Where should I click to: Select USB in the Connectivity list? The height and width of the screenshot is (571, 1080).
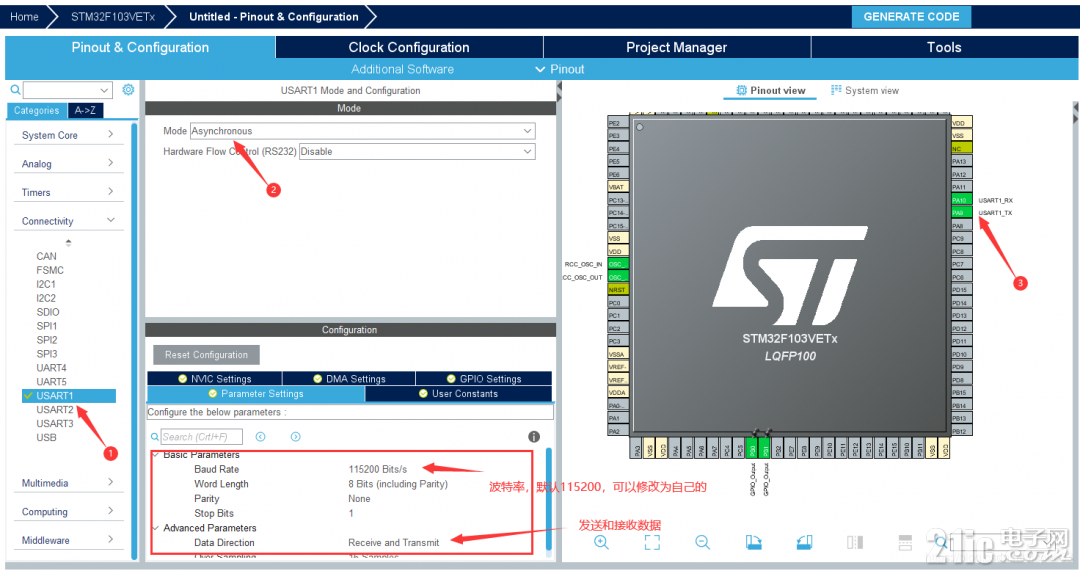point(46,437)
